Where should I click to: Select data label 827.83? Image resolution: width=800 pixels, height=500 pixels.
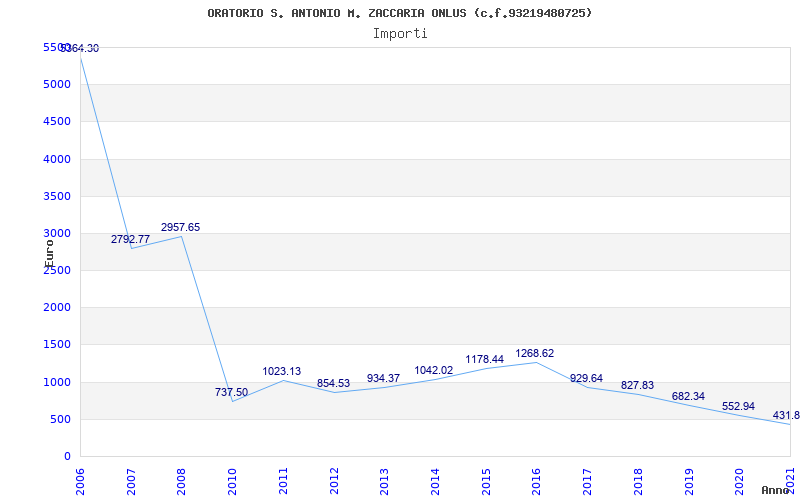point(637,385)
